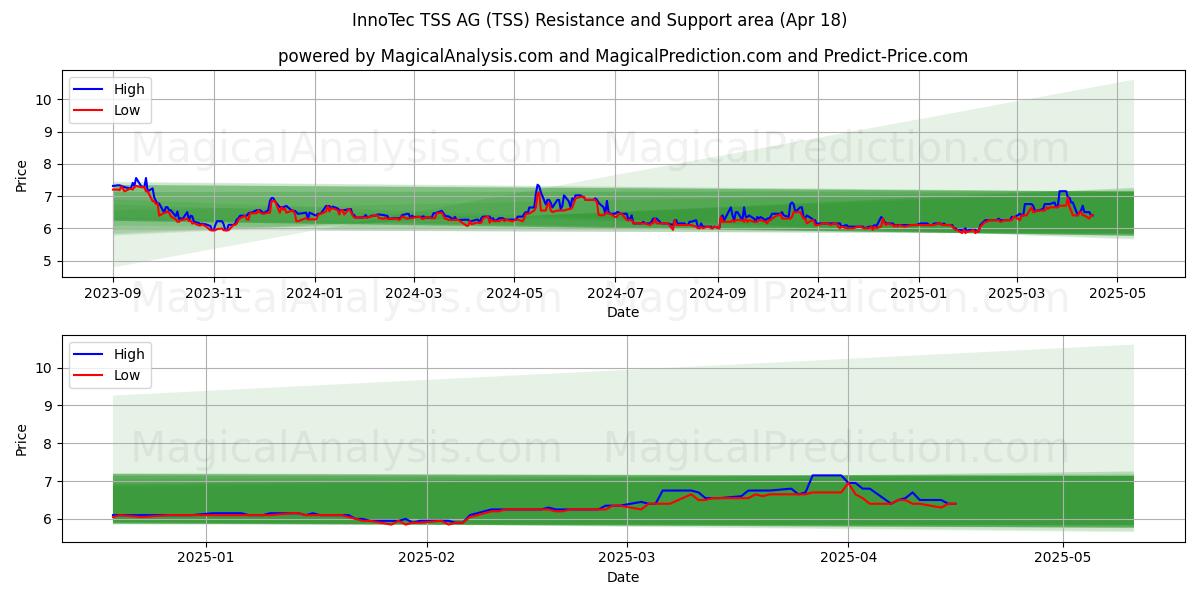Click the '2024-03' x-axis label on top chart
Image resolution: width=1200 pixels, height=600 pixels.
[x=414, y=293]
